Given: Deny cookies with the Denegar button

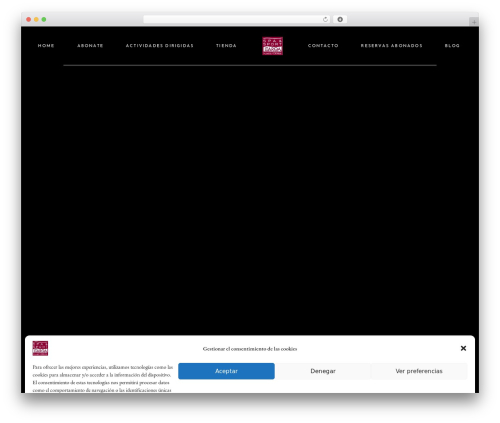Looking at the screenshot, I should pos(323,371).
